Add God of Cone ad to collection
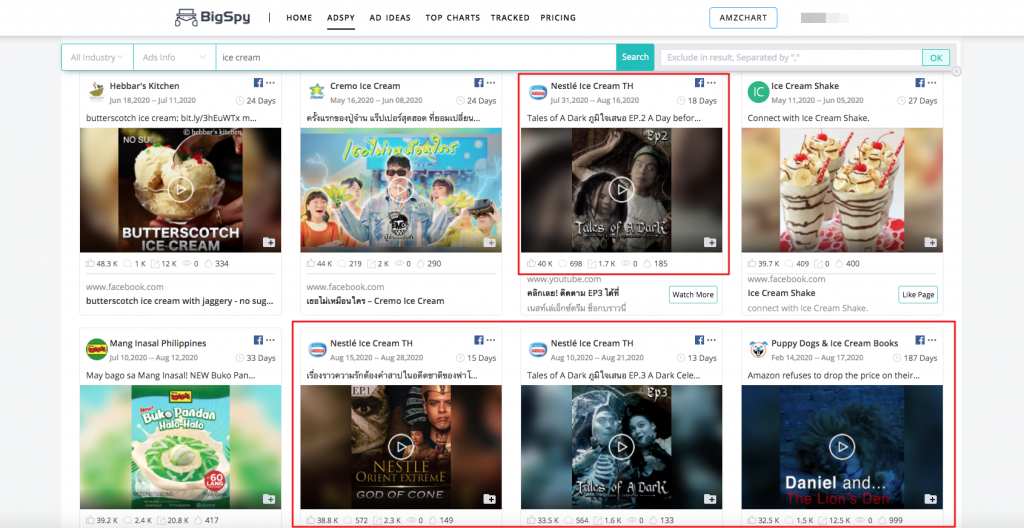Screen dimensions: 1024x528 click(490, 499)
